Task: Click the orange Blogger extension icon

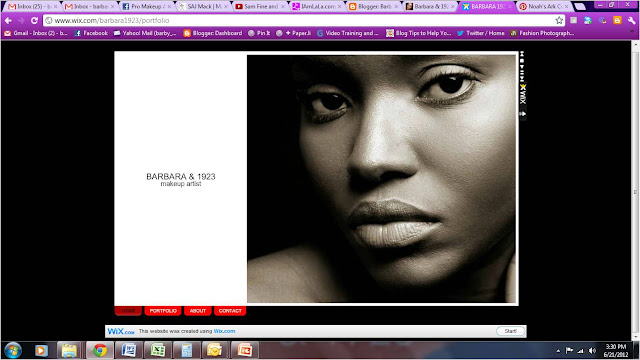Action: coord(617,20)
